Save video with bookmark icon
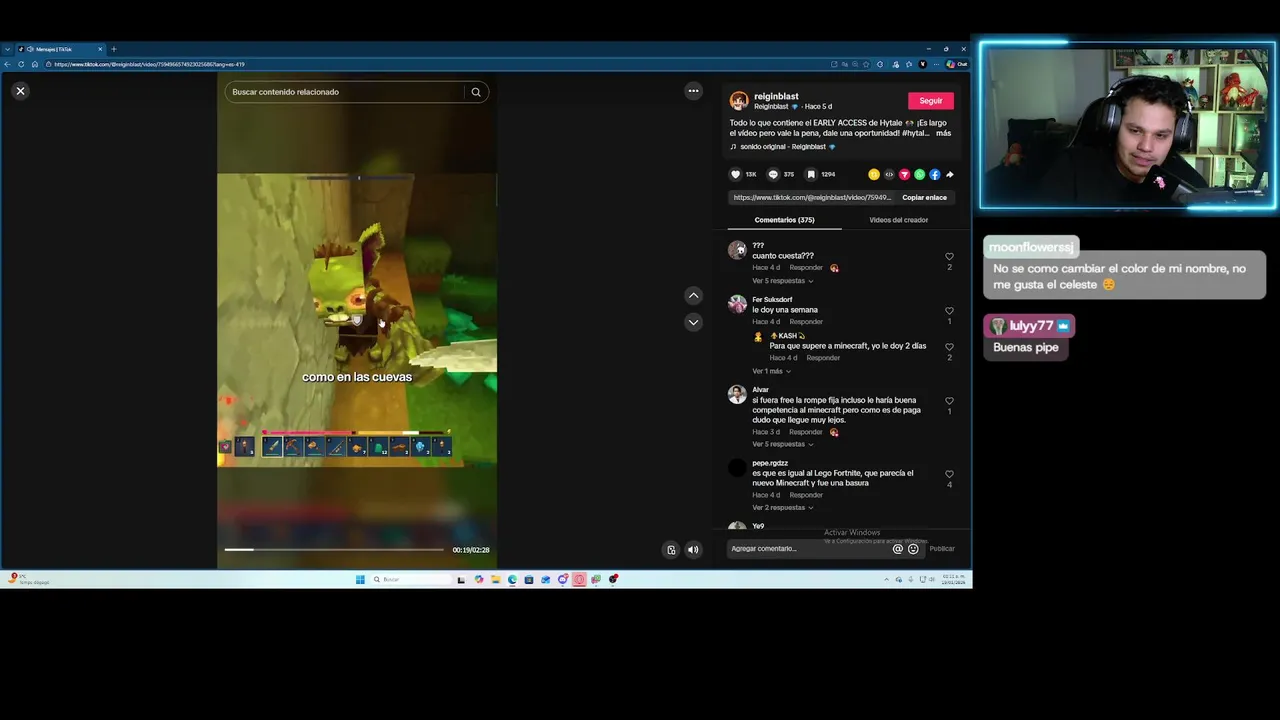This screenshot has width=1280, height=720. click(x=811, y=174)
